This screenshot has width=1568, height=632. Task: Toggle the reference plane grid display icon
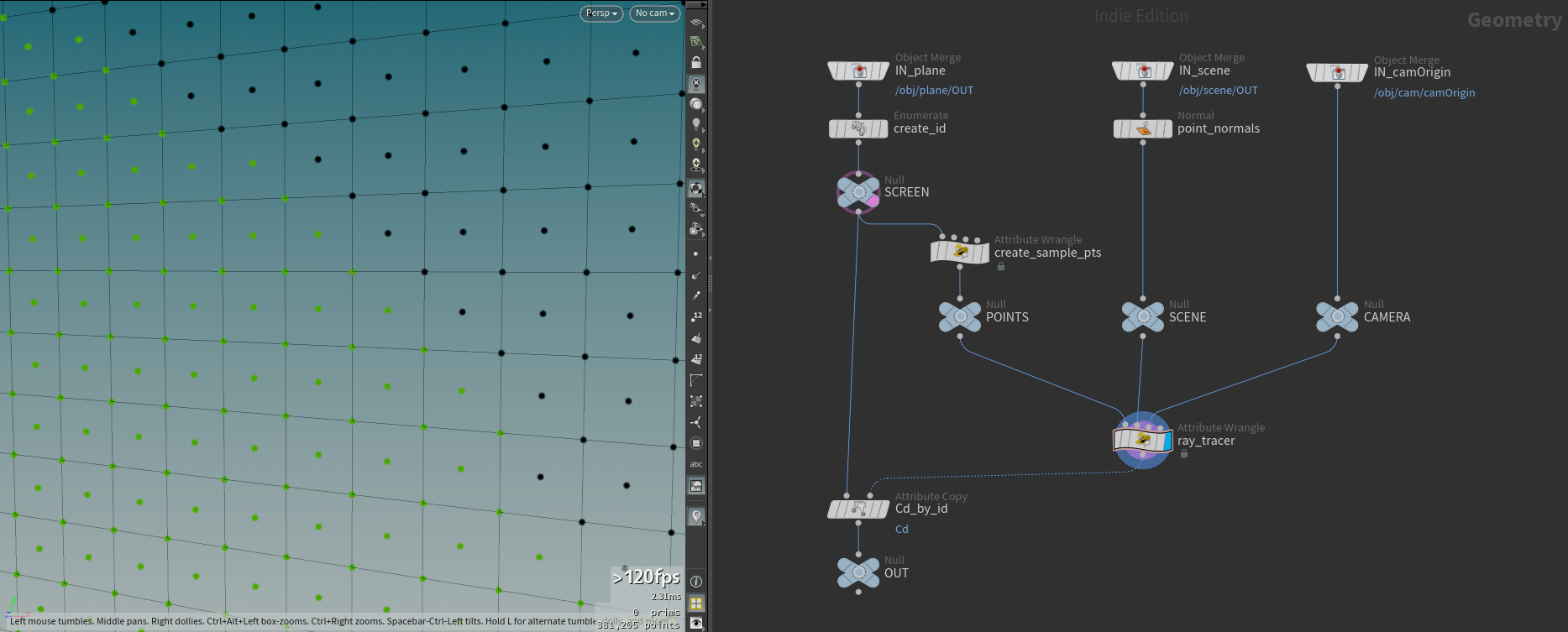tap(696, 22)
